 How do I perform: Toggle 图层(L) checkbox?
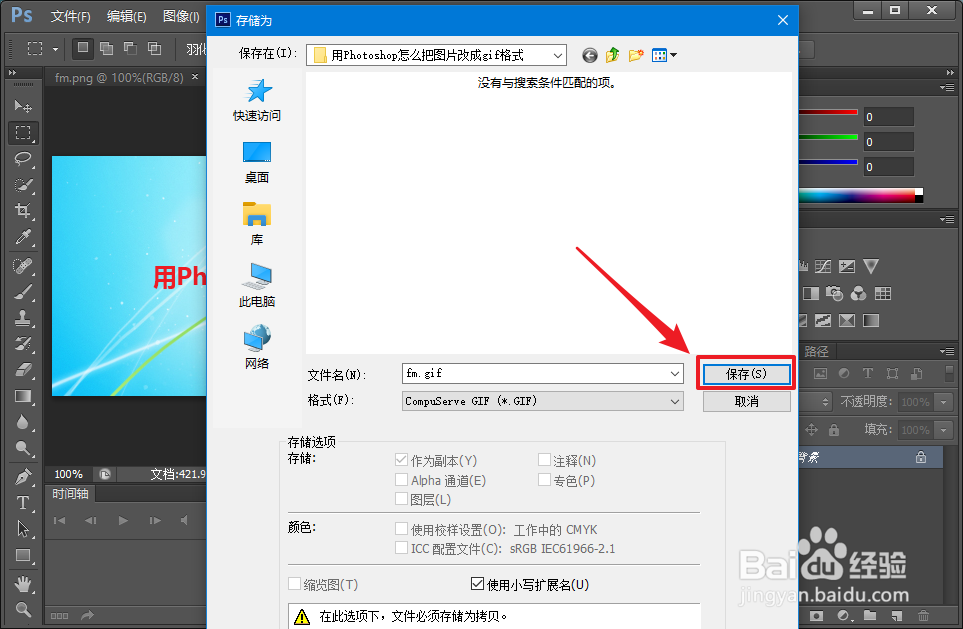coord(402,499)
